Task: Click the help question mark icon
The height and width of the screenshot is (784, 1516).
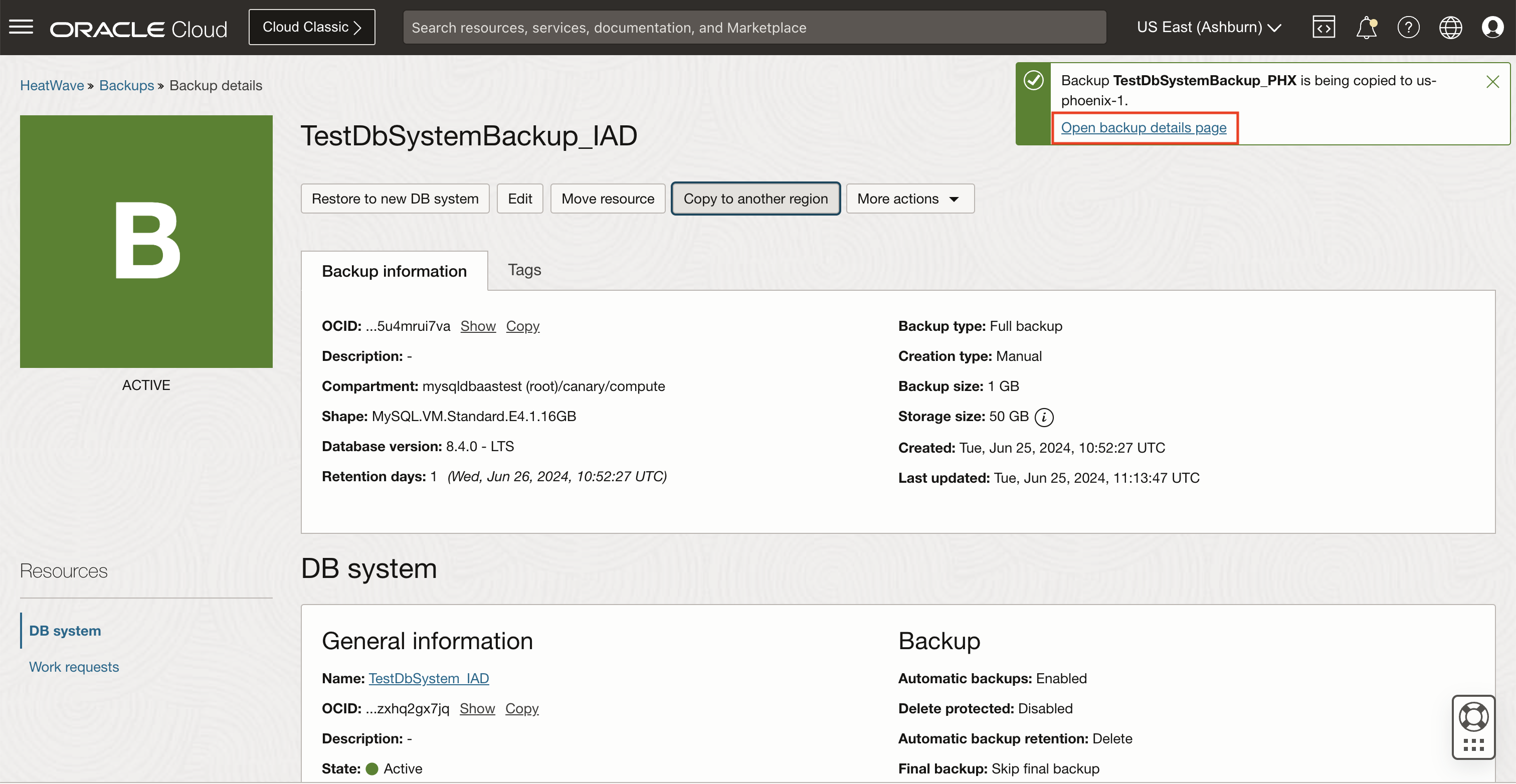Action: pos(1408,27)
